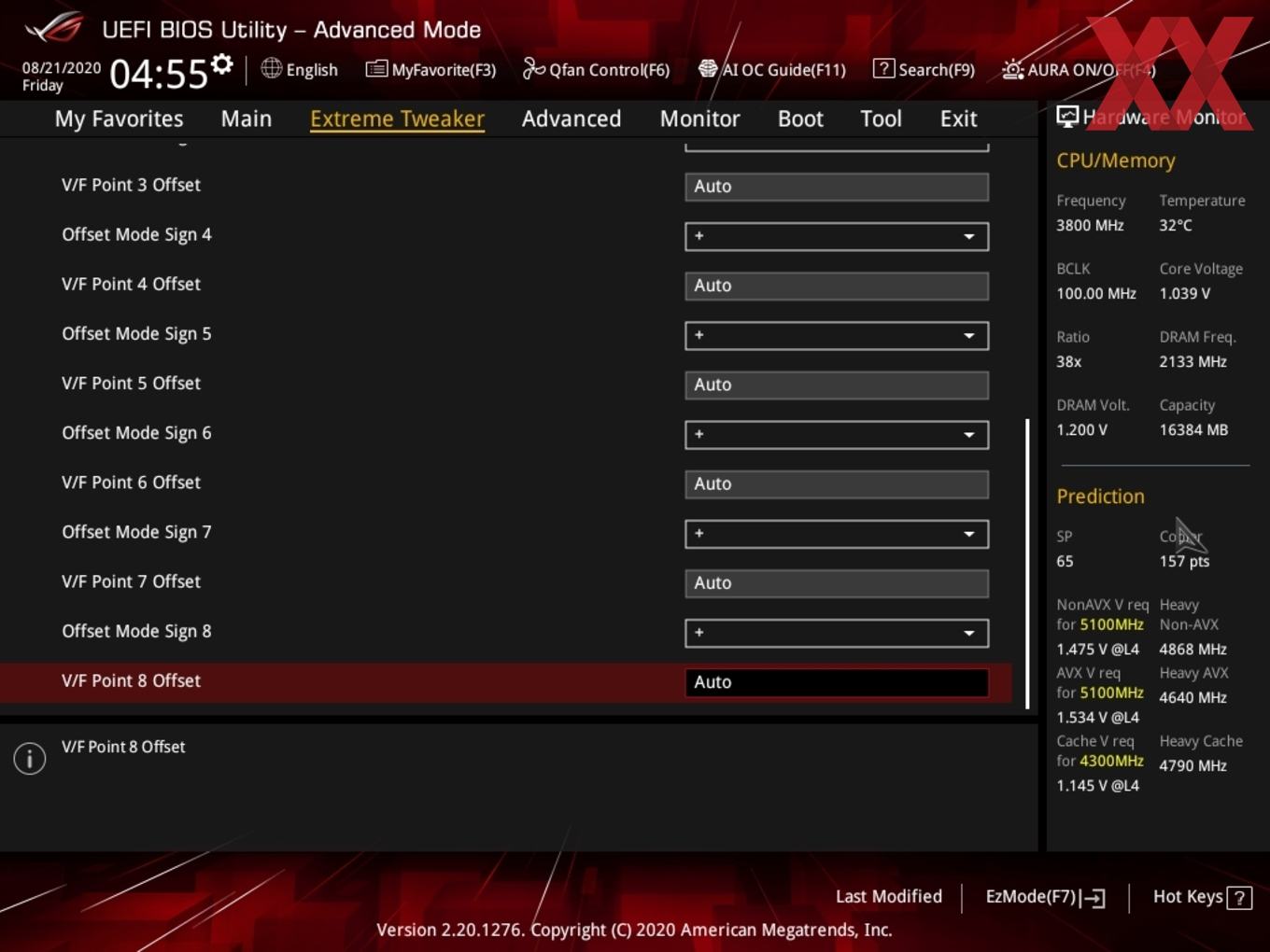
Task: Click the Search question mark icon
Action: pos(883,68)
